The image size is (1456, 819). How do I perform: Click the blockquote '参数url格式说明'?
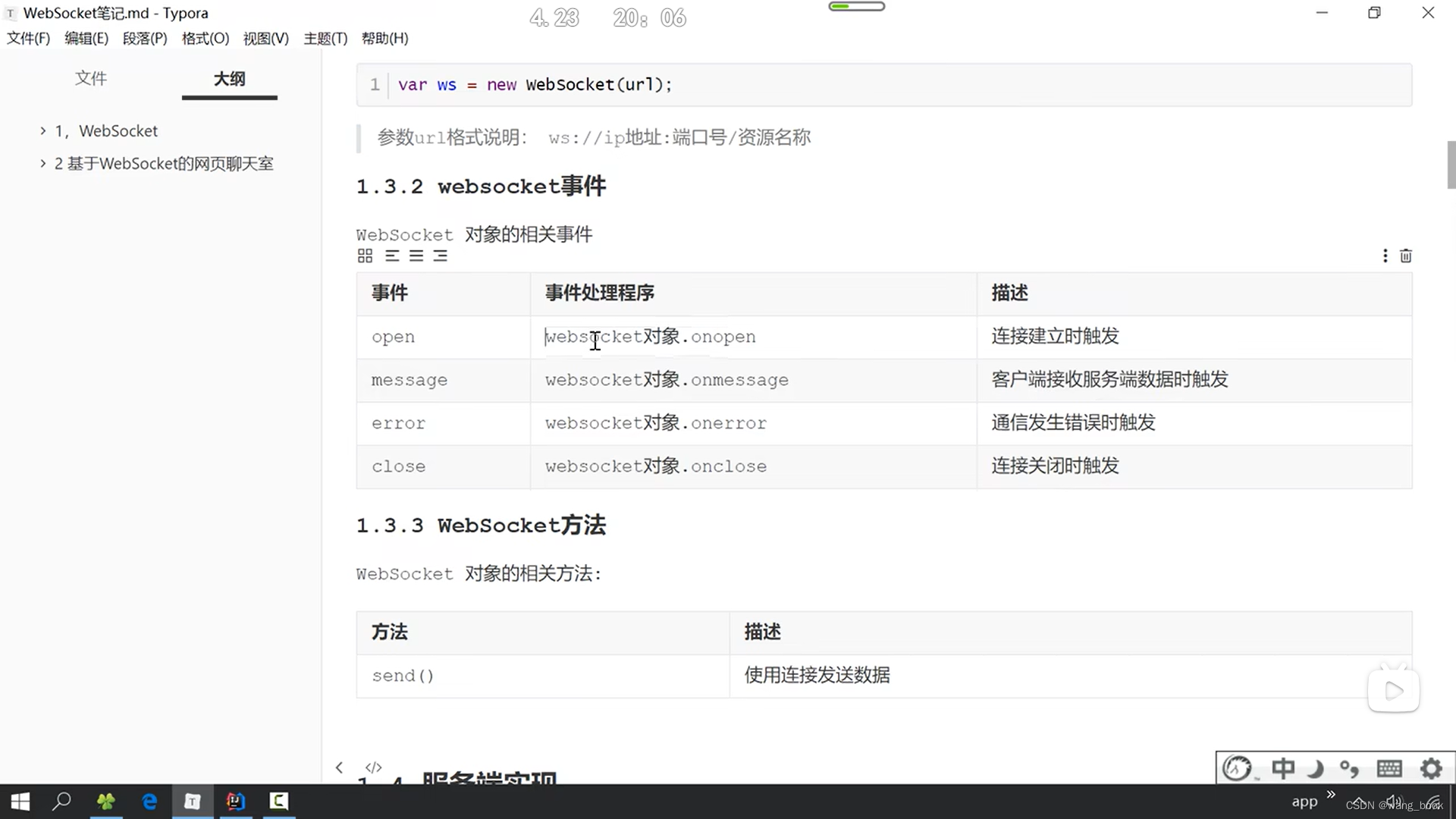tap(594, 138)
